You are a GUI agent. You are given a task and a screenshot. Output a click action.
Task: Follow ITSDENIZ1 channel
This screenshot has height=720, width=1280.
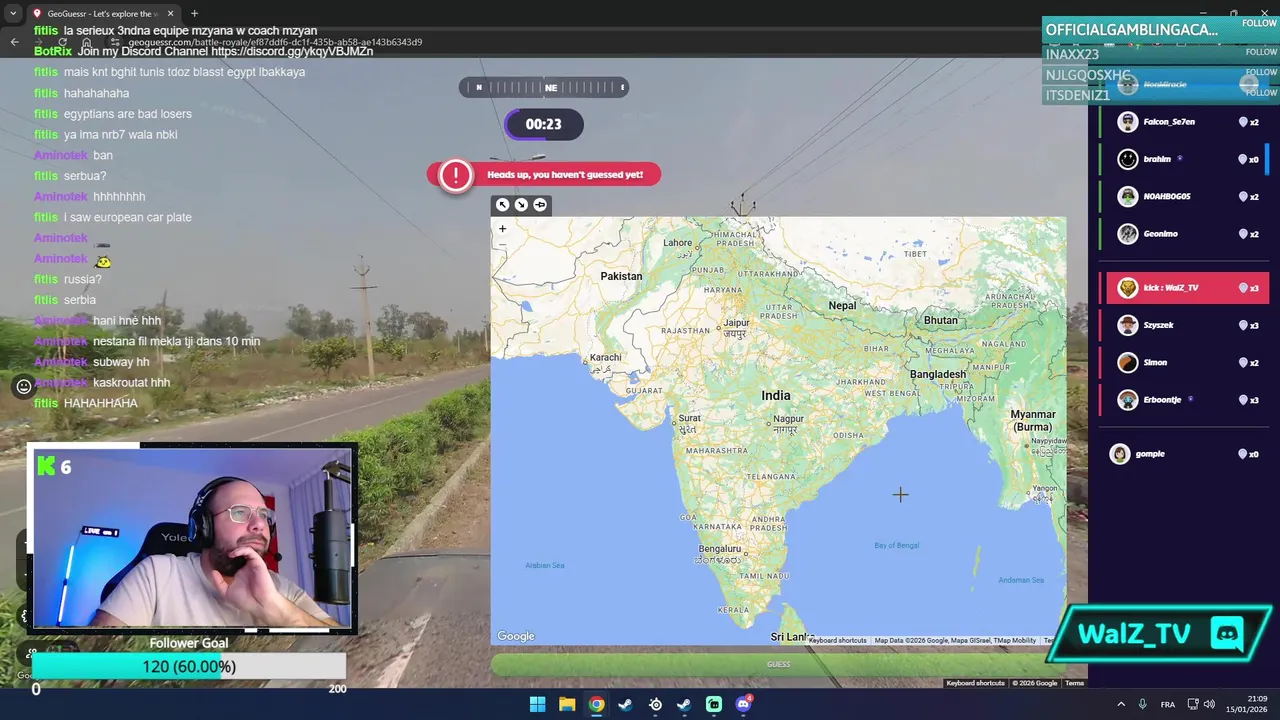(x=1261, y=93)
